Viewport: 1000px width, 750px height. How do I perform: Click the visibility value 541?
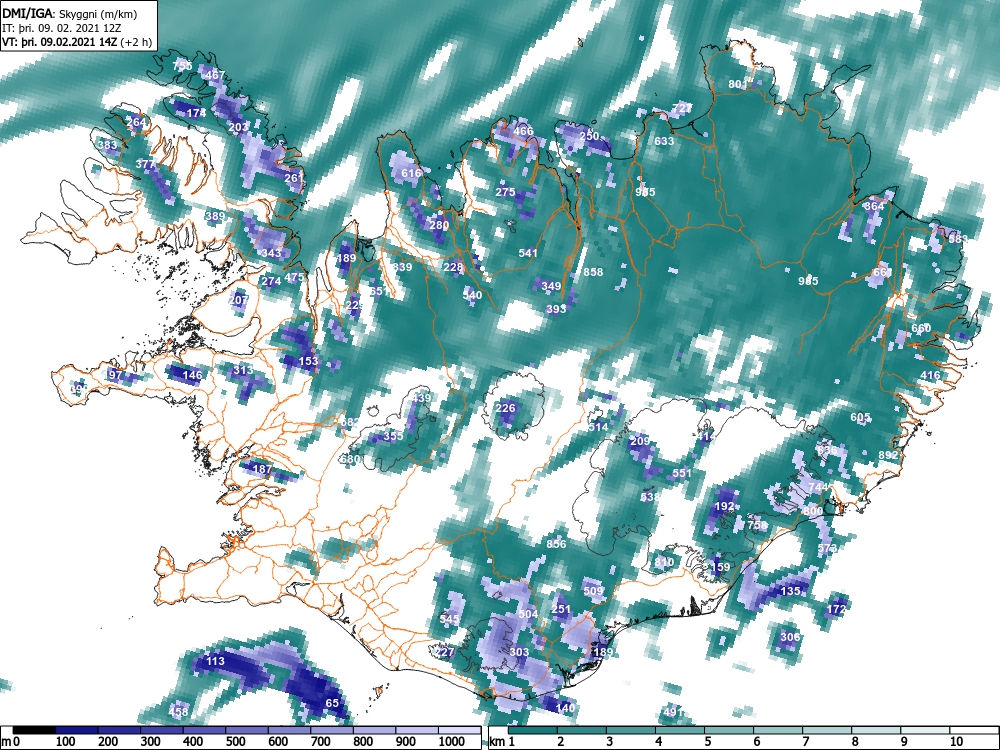(x=528, y=253)
